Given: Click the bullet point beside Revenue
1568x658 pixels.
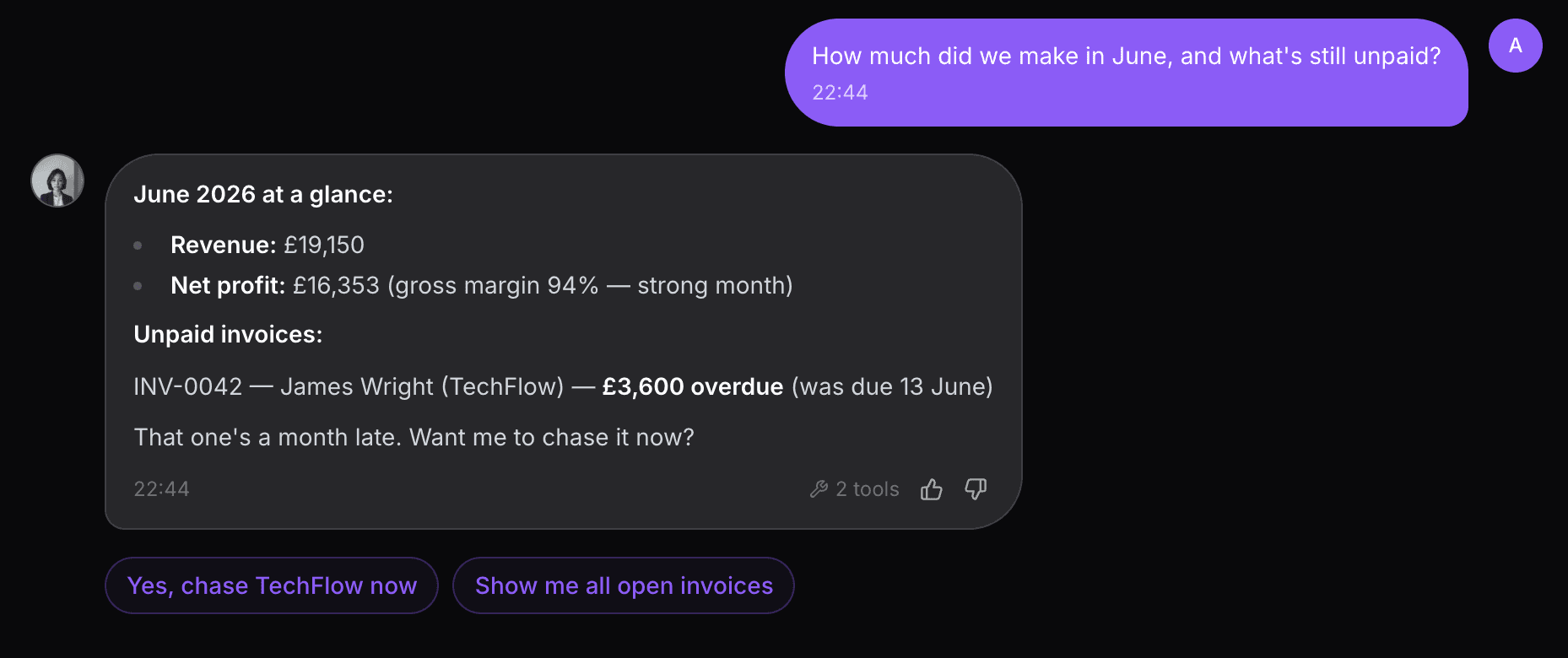Looking at the screenshot, I should coord(138,245).
